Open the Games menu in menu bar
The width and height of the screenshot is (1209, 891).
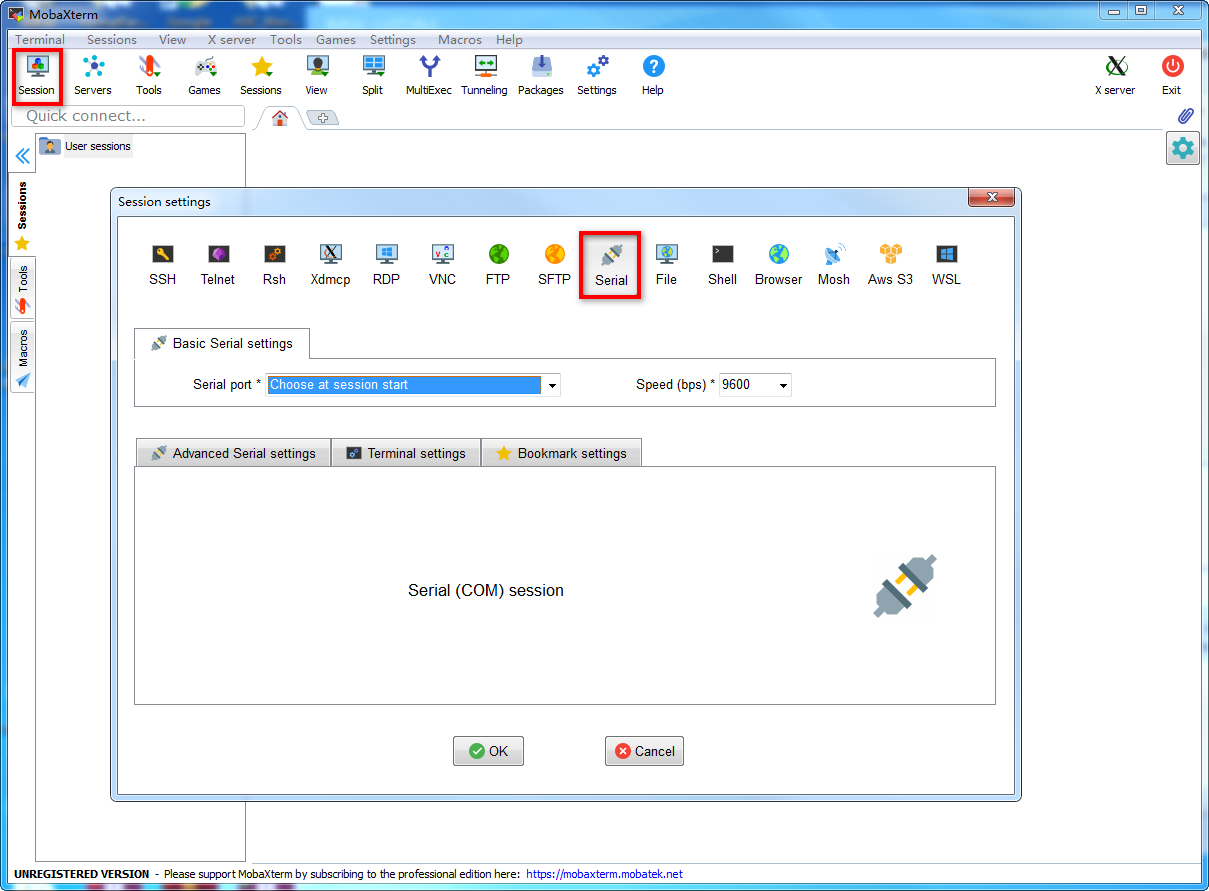336,40
